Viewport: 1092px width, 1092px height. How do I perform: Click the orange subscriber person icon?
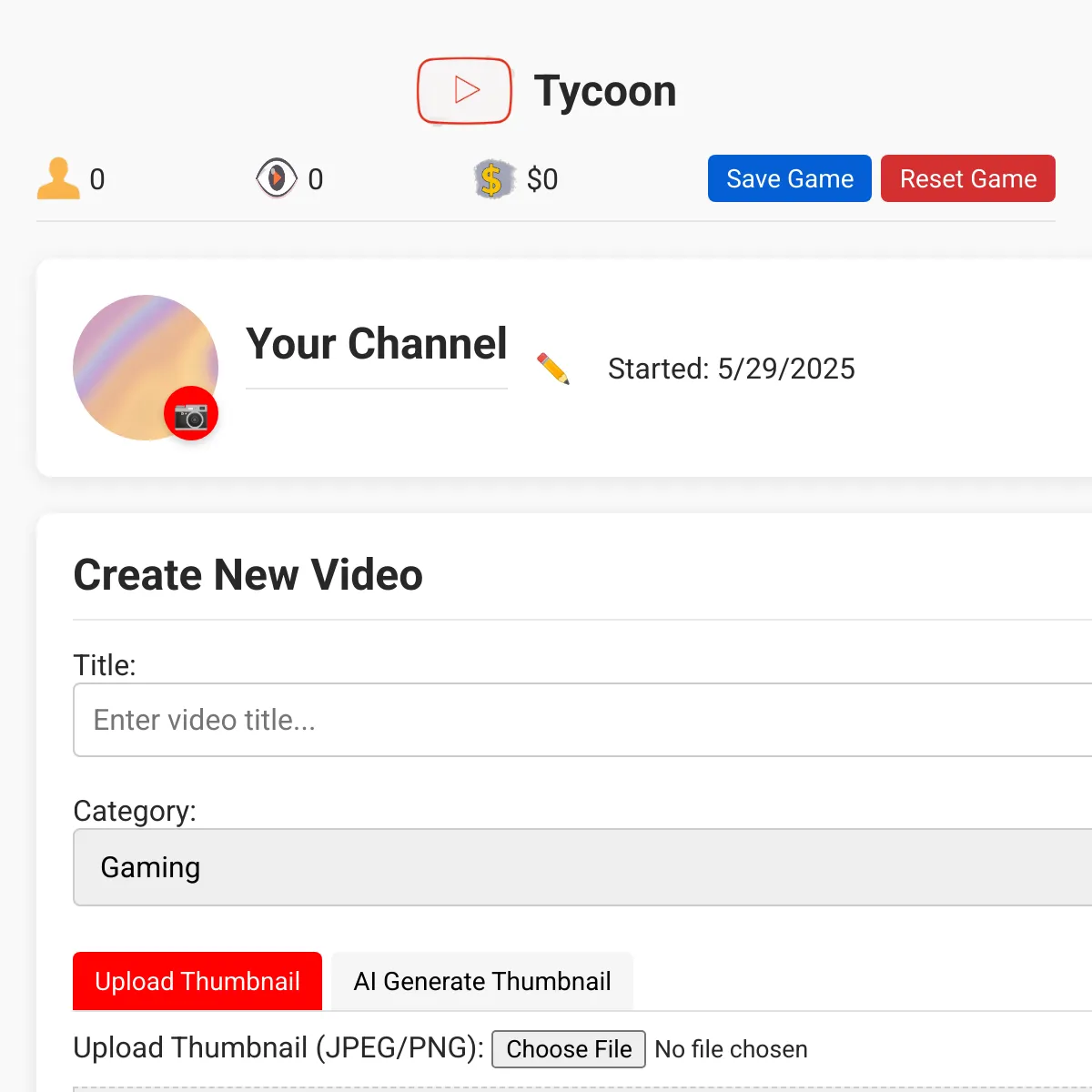pos(58,178)
